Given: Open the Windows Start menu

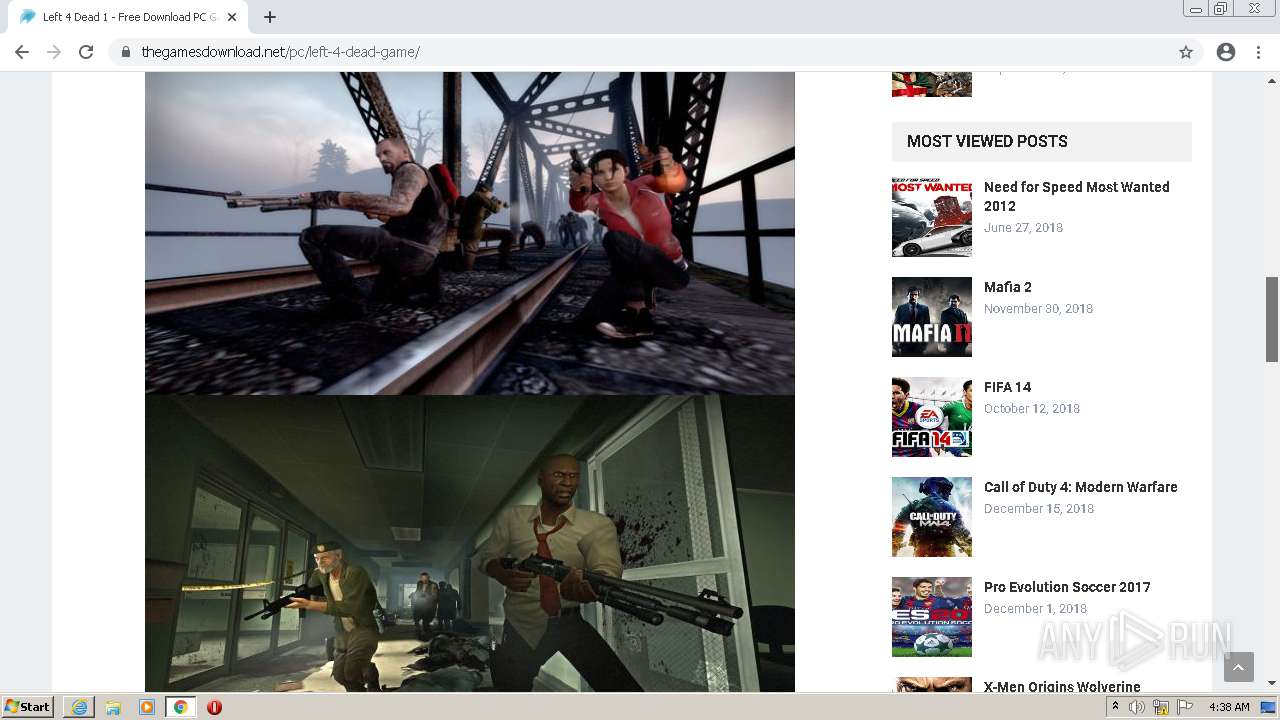Looking at the screenshot, I should 28,706.
